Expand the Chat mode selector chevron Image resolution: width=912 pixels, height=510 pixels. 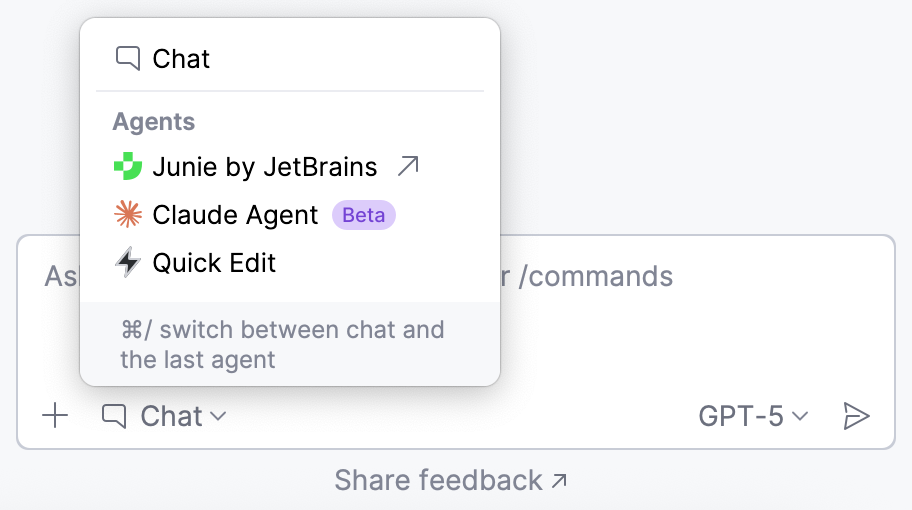[x=219, y=416]
